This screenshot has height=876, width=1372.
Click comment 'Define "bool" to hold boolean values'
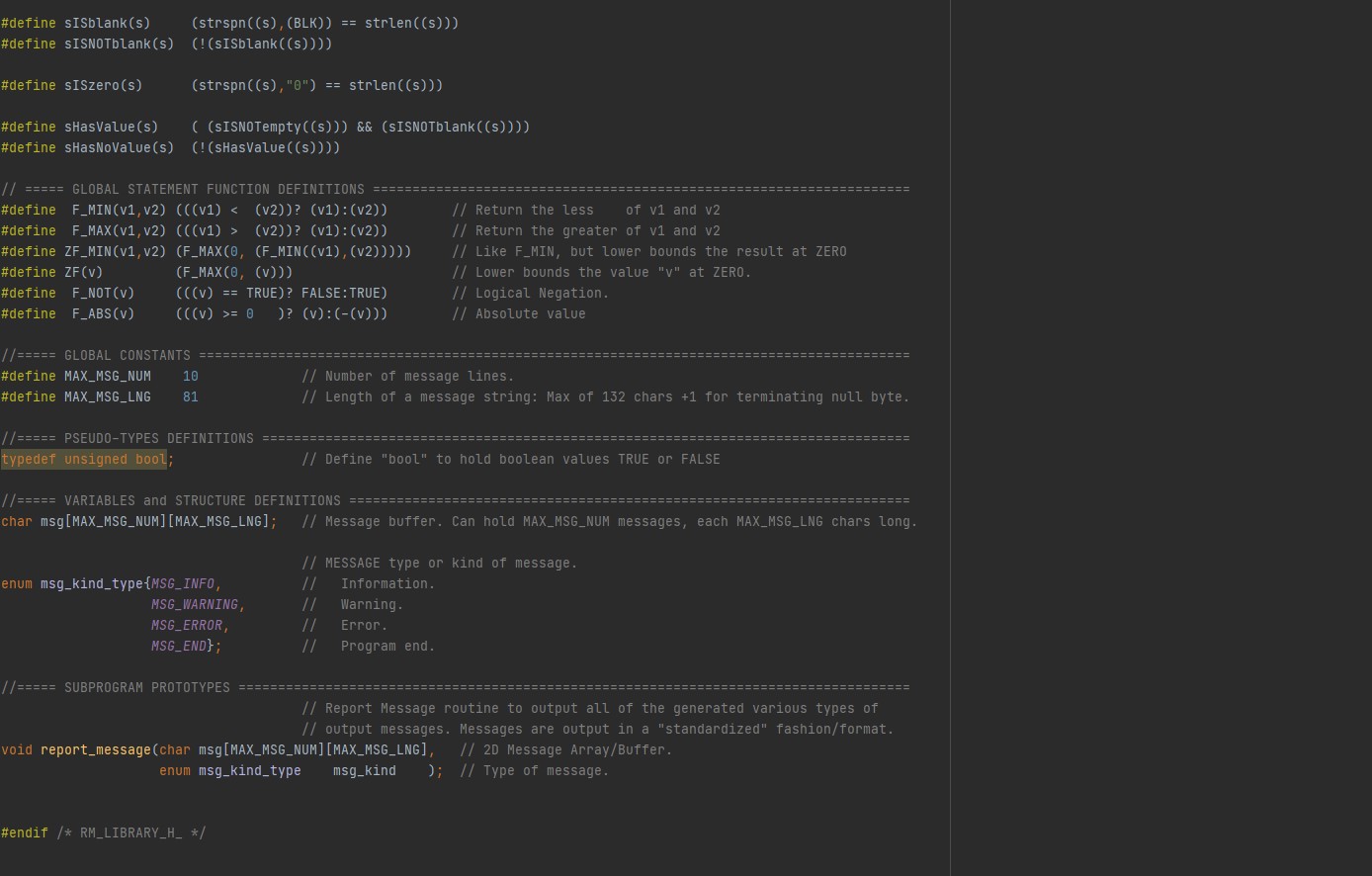point(511,460)
